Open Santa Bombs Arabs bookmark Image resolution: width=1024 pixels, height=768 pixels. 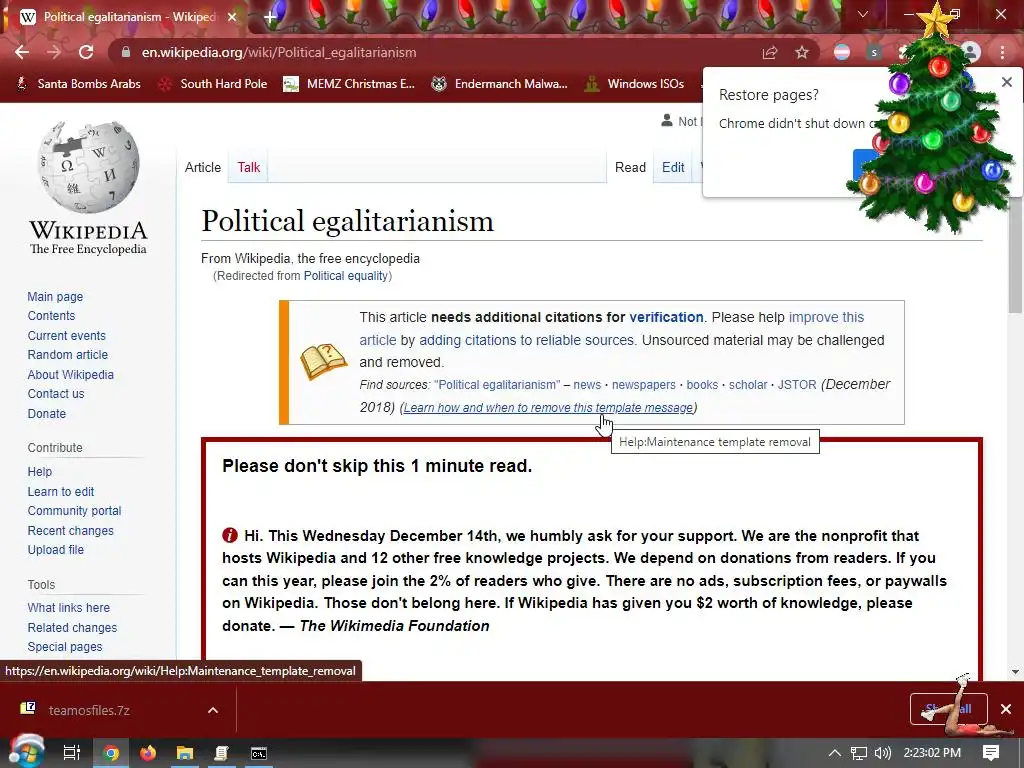[79, 84]
